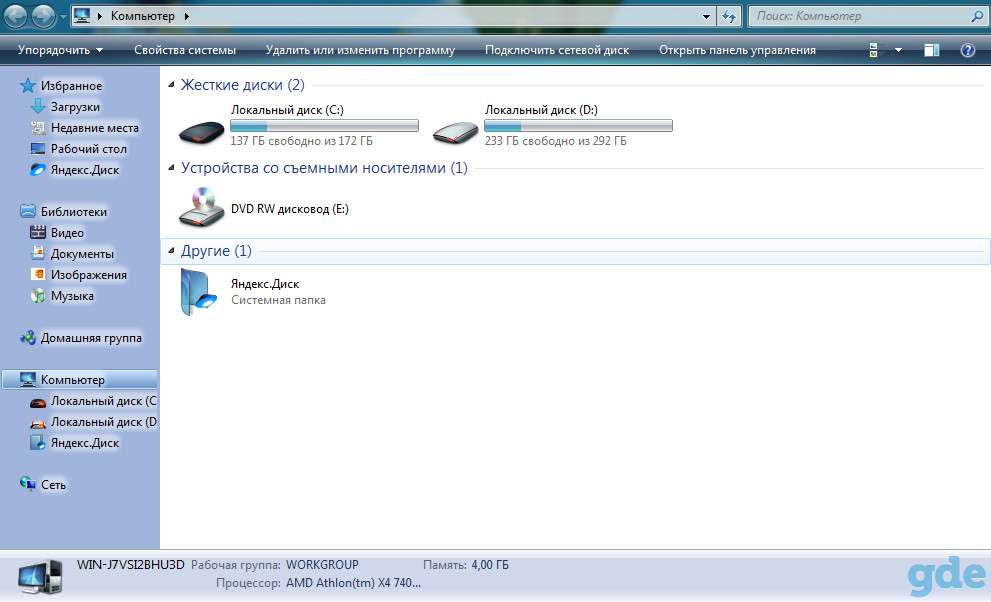Collapse the Жесткие диски group
The image size is (991, 602).
pos(171,85)
